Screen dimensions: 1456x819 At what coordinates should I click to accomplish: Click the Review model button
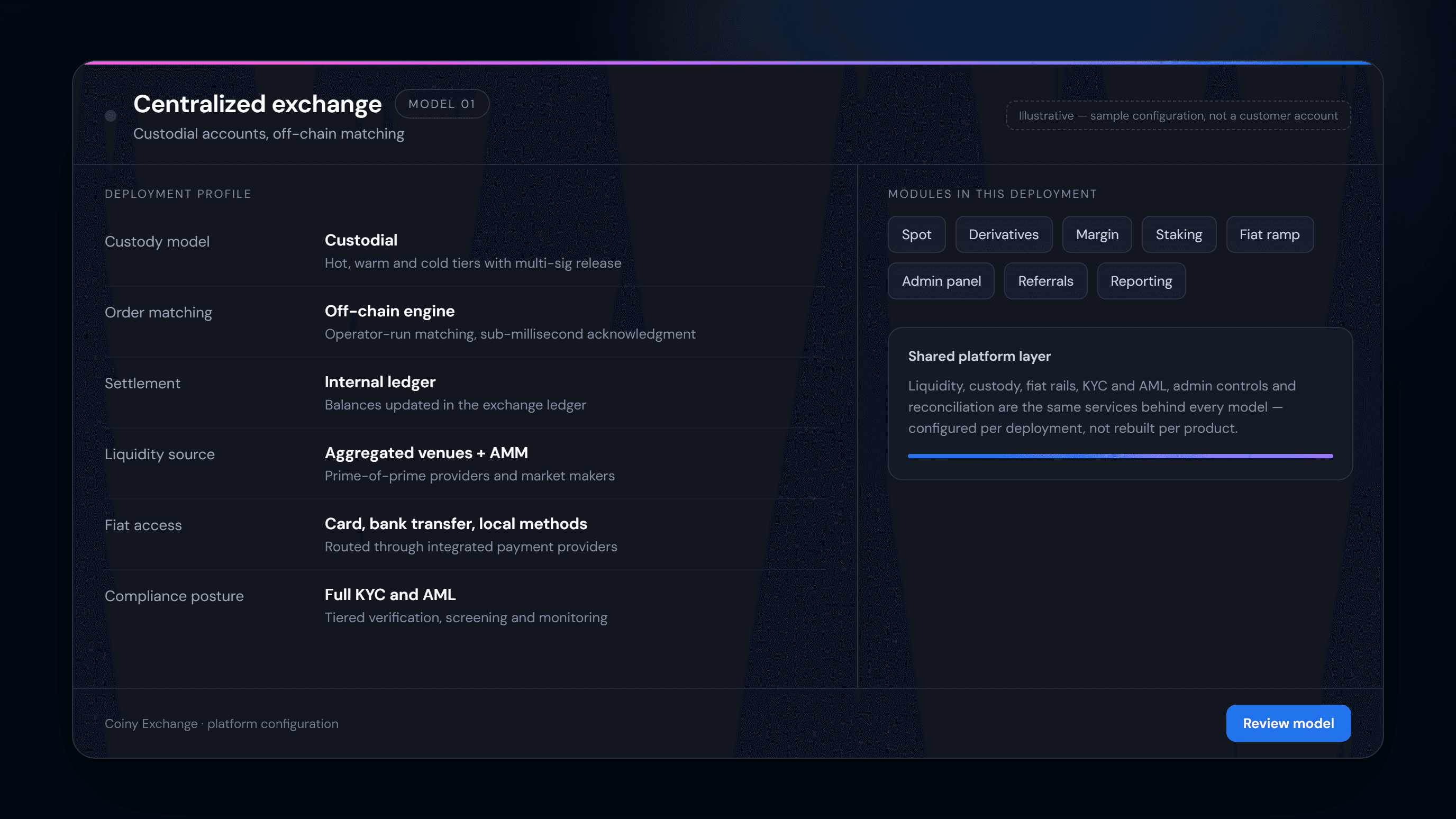(x=1288, y=723)
